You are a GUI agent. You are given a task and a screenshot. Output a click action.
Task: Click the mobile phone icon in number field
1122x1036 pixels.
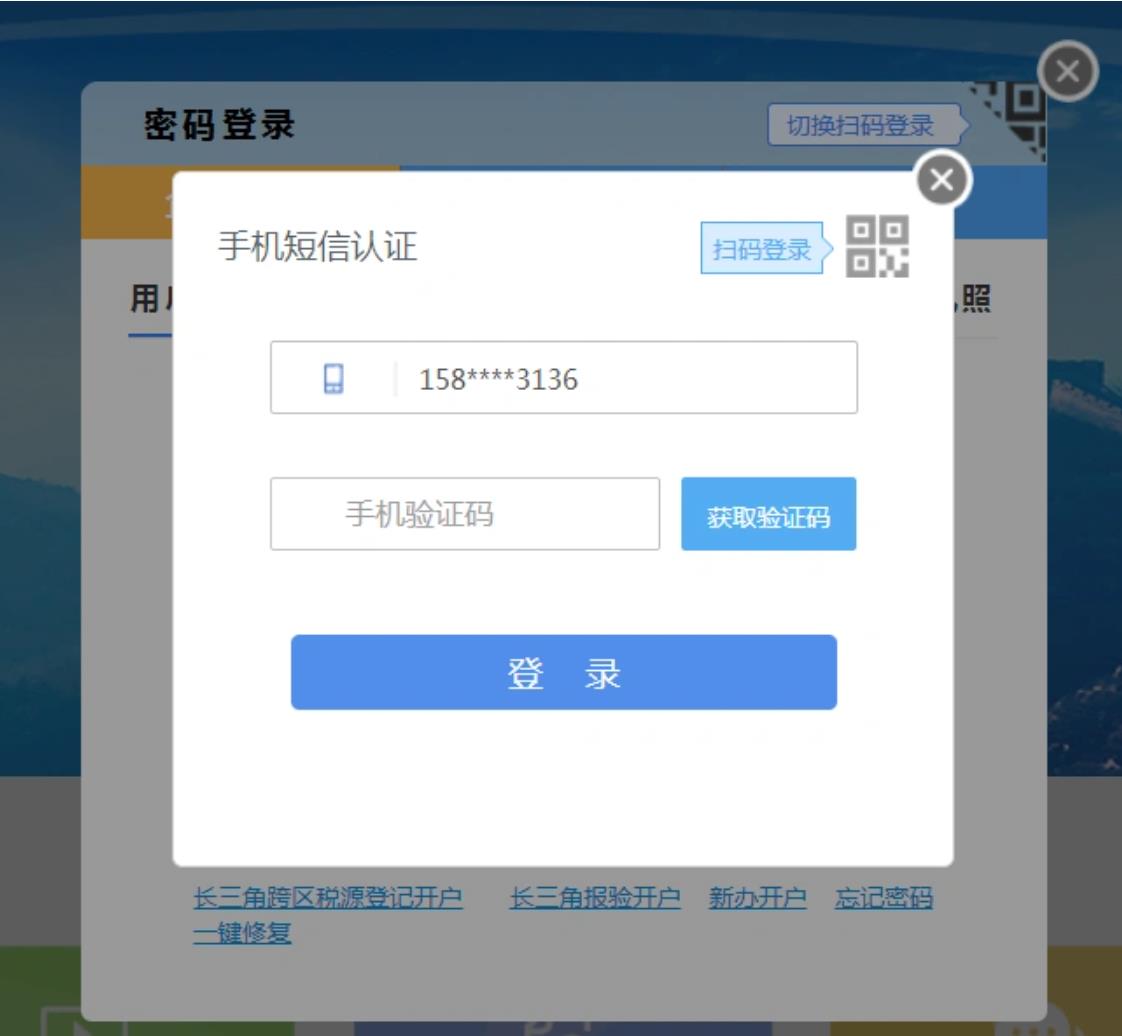[x=333, y=378]
